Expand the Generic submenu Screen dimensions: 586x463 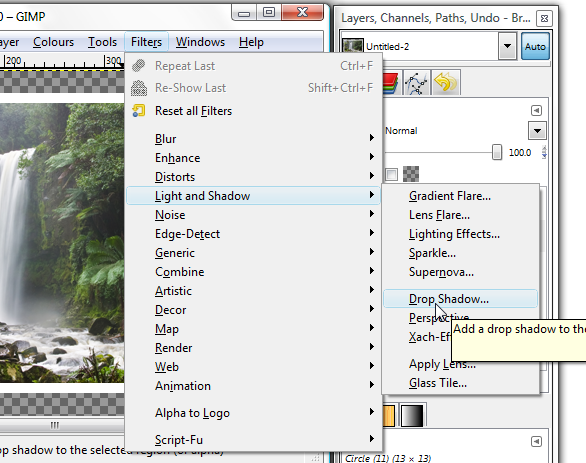(x=253, y=253)
